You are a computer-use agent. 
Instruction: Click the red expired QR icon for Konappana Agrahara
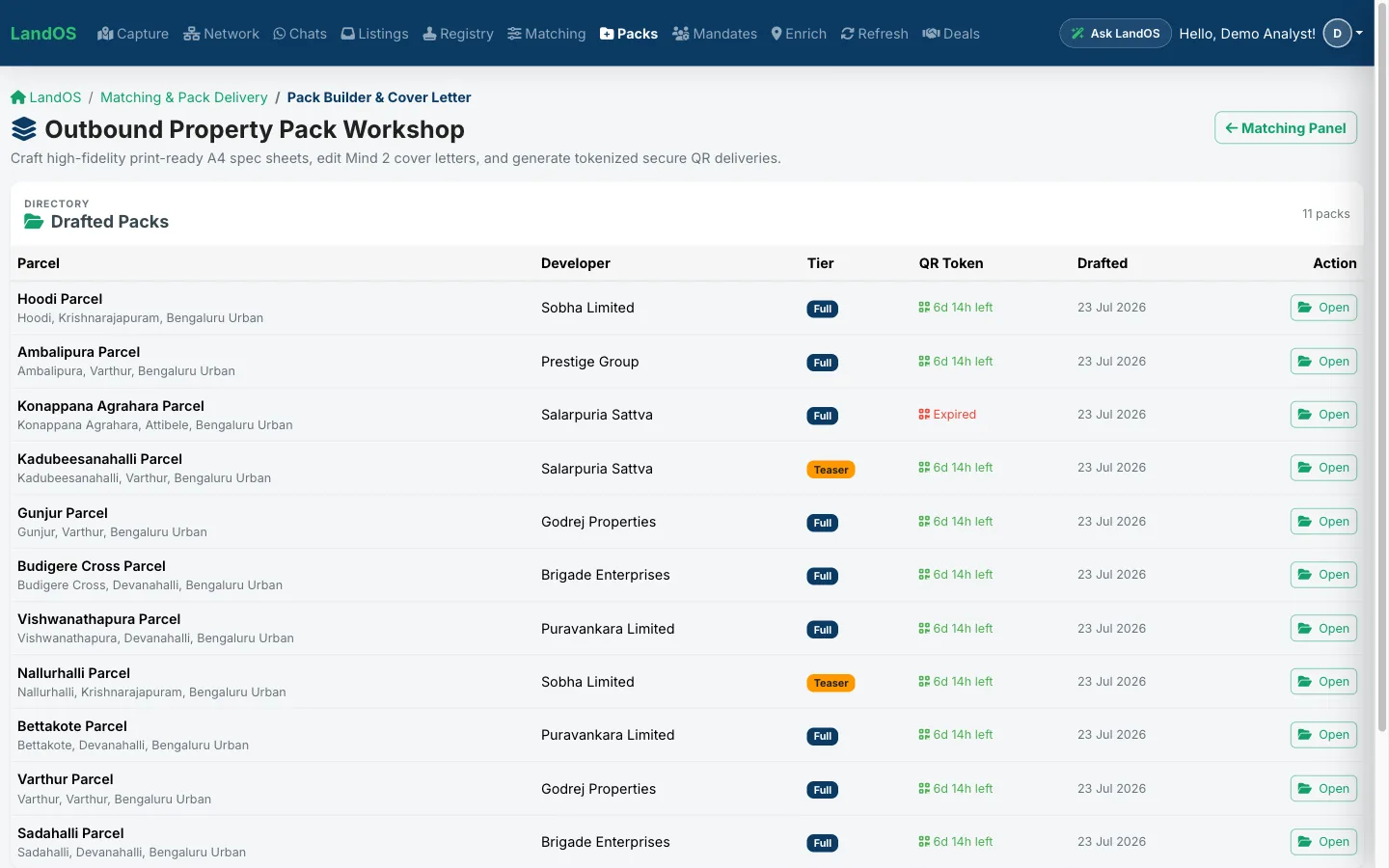(924, 415)
